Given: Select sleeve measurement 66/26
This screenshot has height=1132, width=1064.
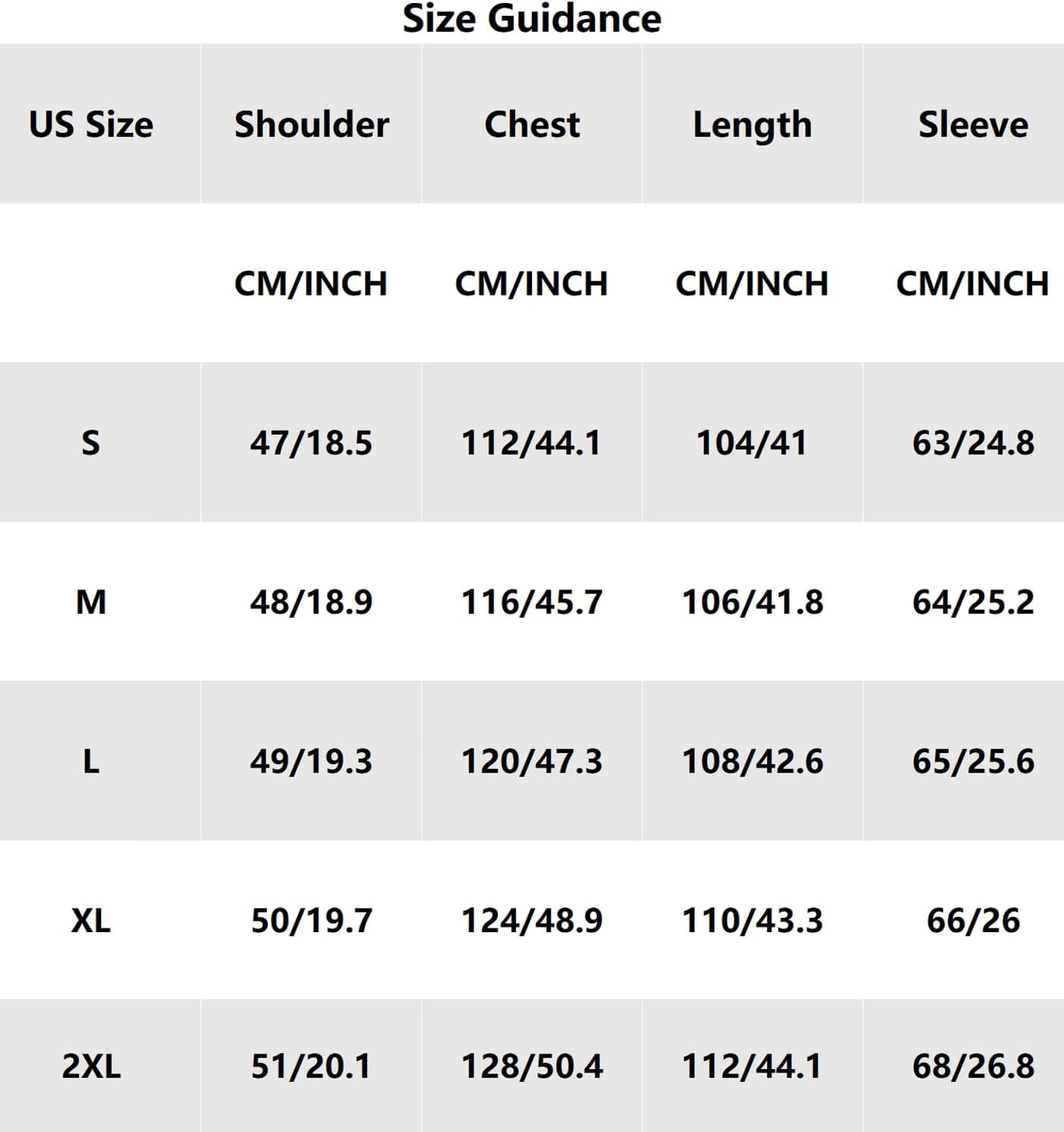Looking at the screenshot, I should pyautogui.click(x=973, y=921).
